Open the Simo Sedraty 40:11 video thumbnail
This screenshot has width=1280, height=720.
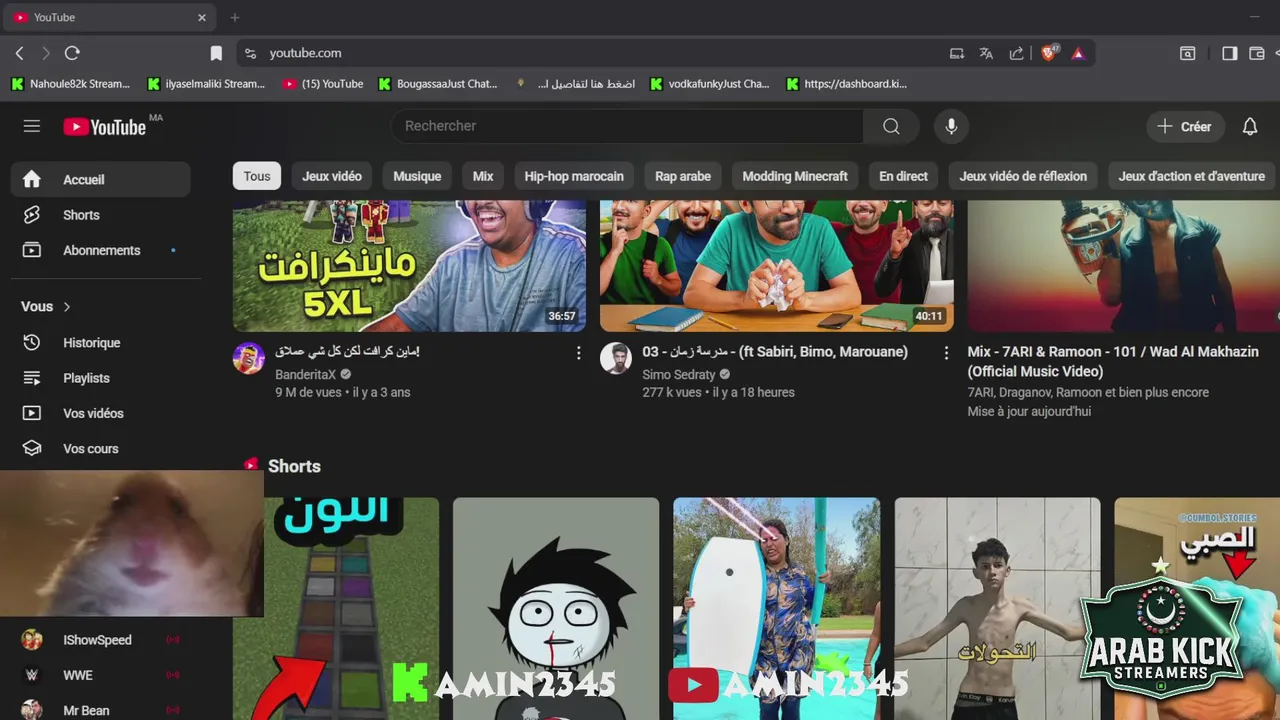(x=777, y=266)
